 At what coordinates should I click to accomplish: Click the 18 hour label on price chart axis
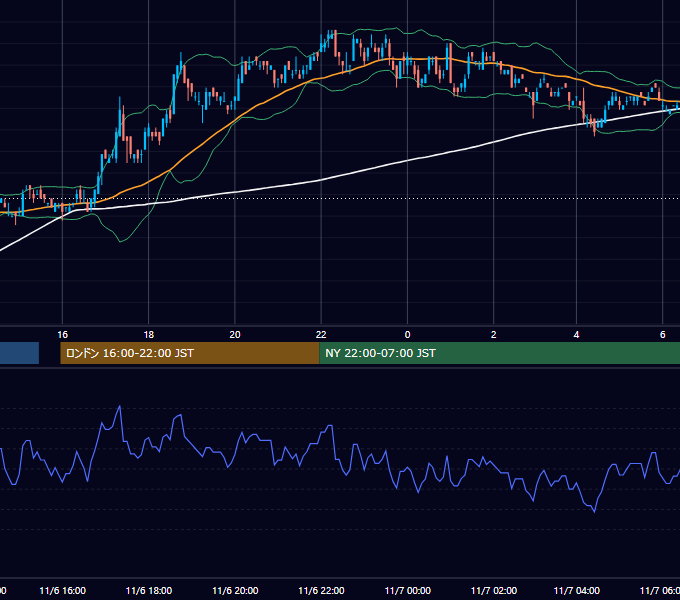coord(149,335)
